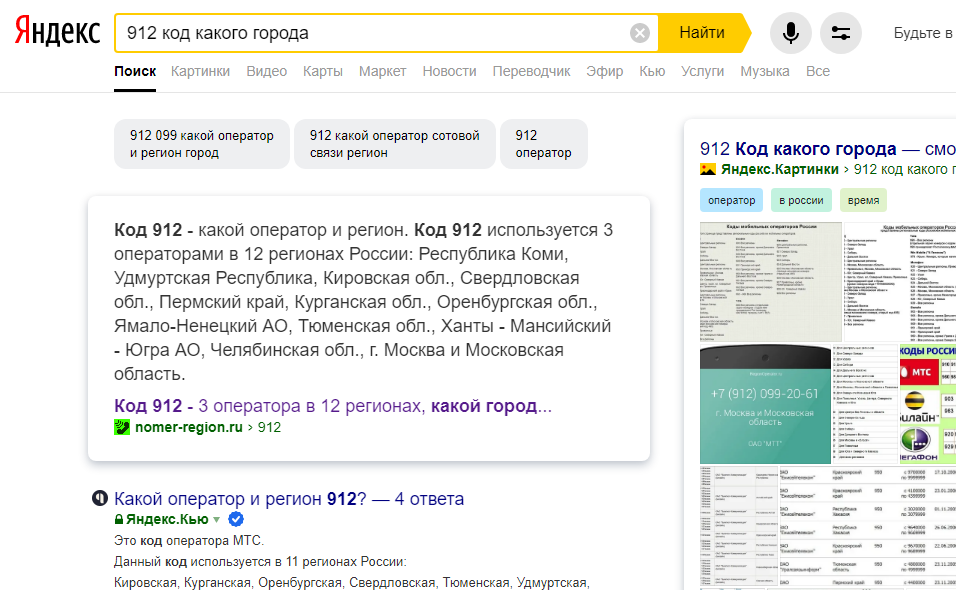
Task: Focus the search input field
Action: (x=370, y=33)
